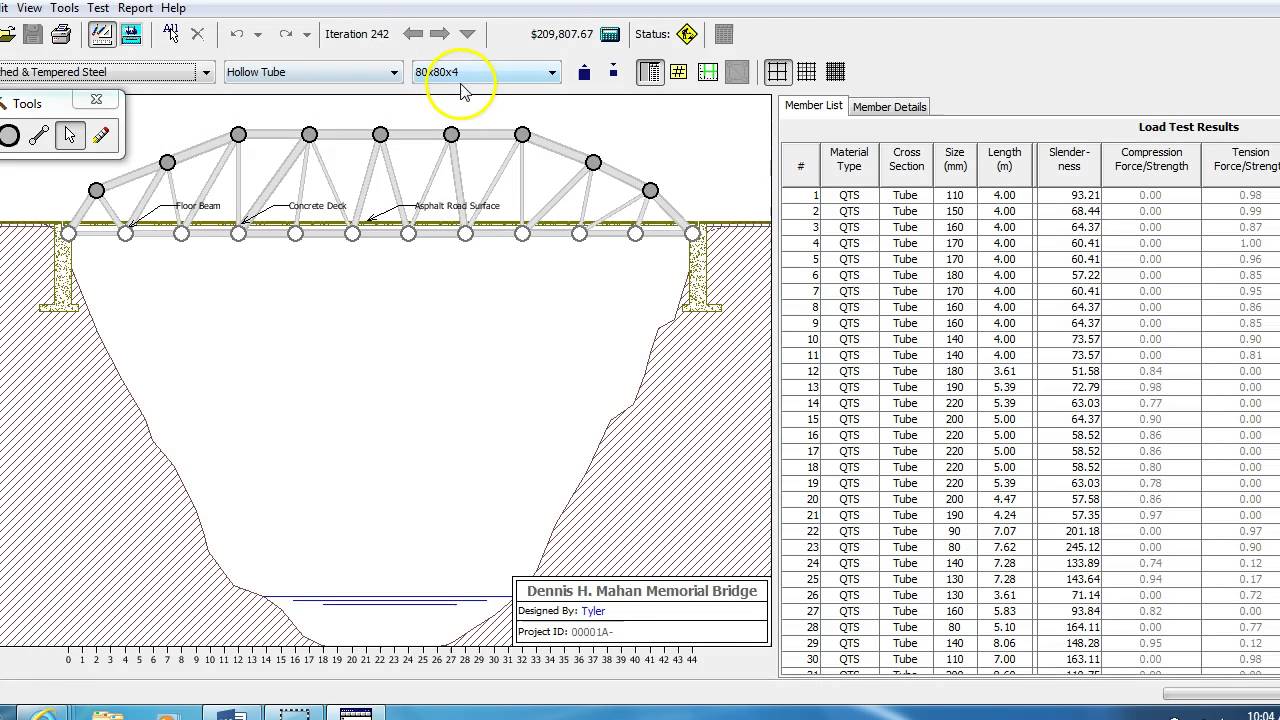Decrease the selected member size
Image resolution: width=1280 pixels, height=720 pixels.
611,71
